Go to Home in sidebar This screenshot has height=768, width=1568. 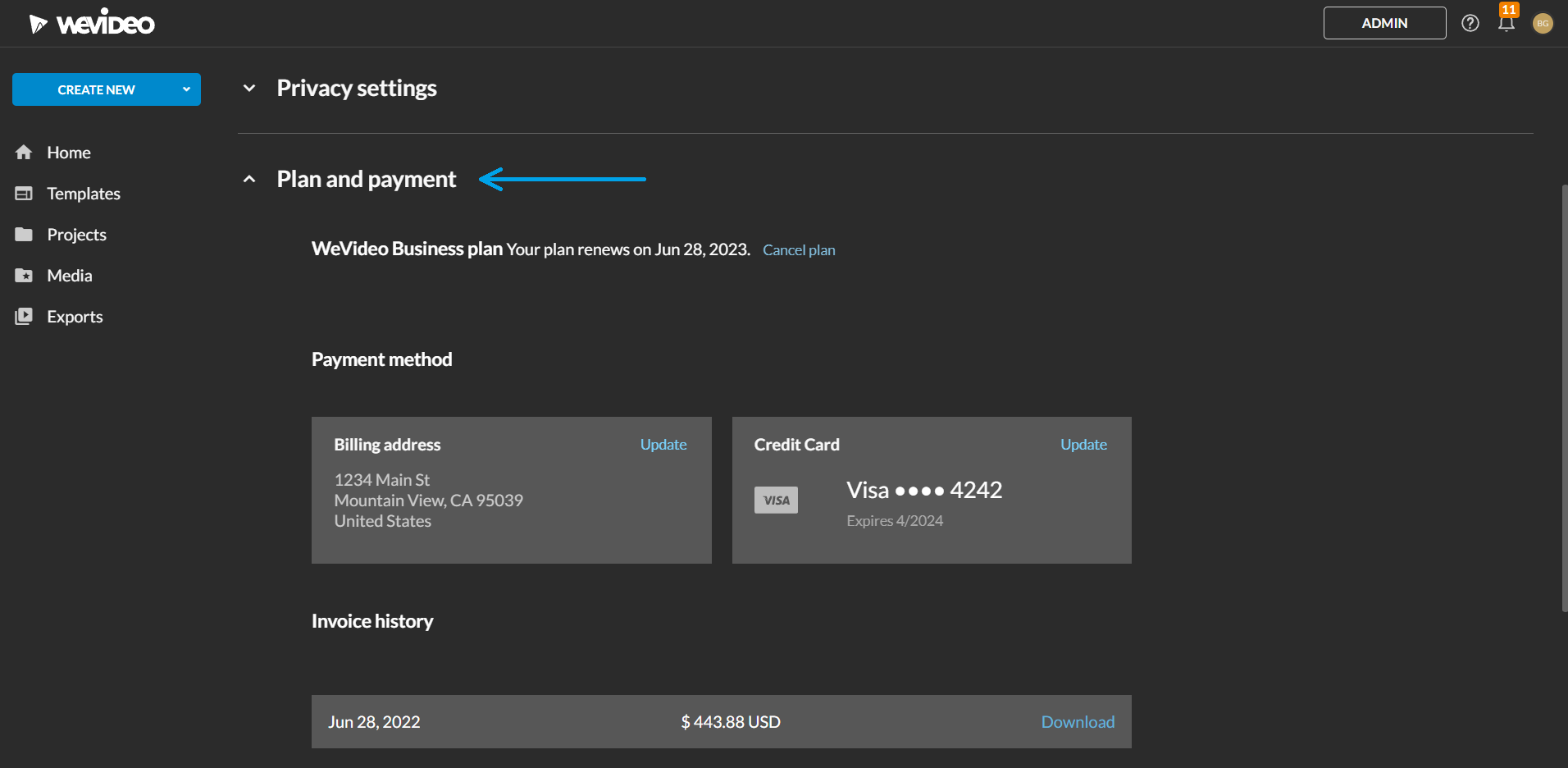69,153
